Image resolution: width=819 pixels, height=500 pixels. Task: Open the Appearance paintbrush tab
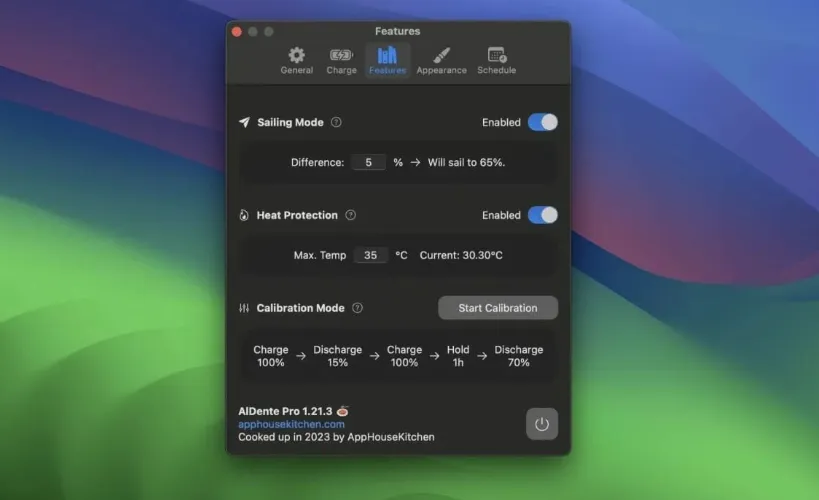tap(441, 61)
